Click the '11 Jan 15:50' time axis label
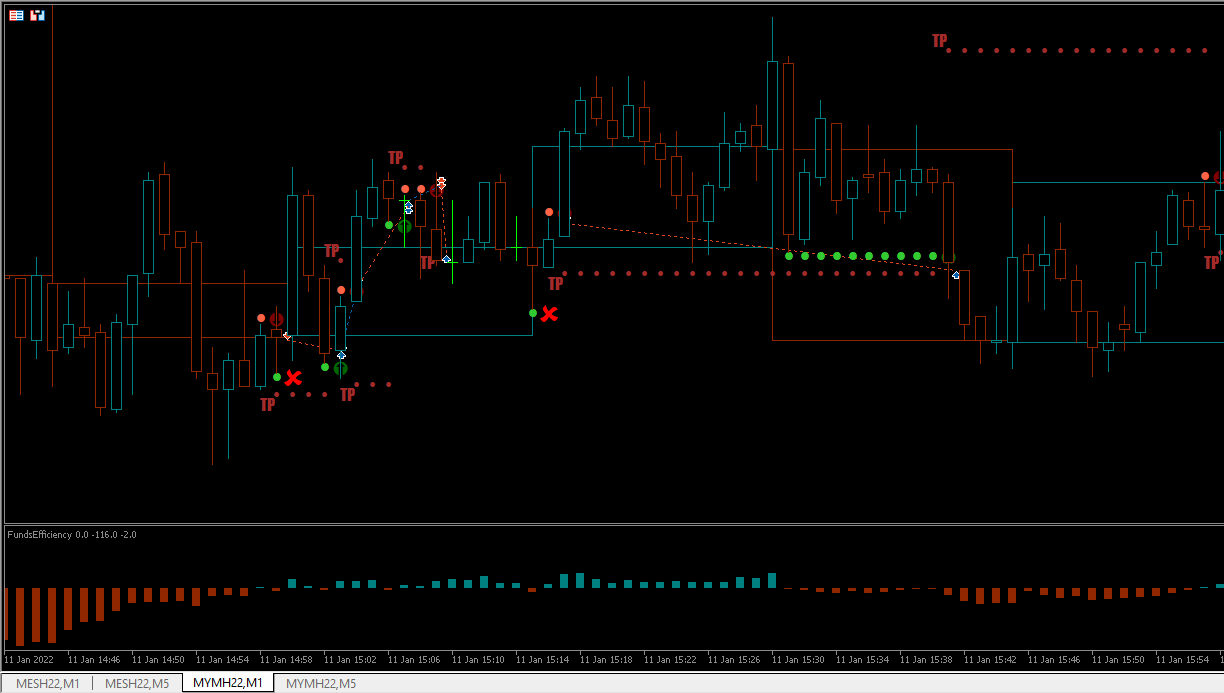Viewport: 1224px width, 693px height. coord(1118,660)
